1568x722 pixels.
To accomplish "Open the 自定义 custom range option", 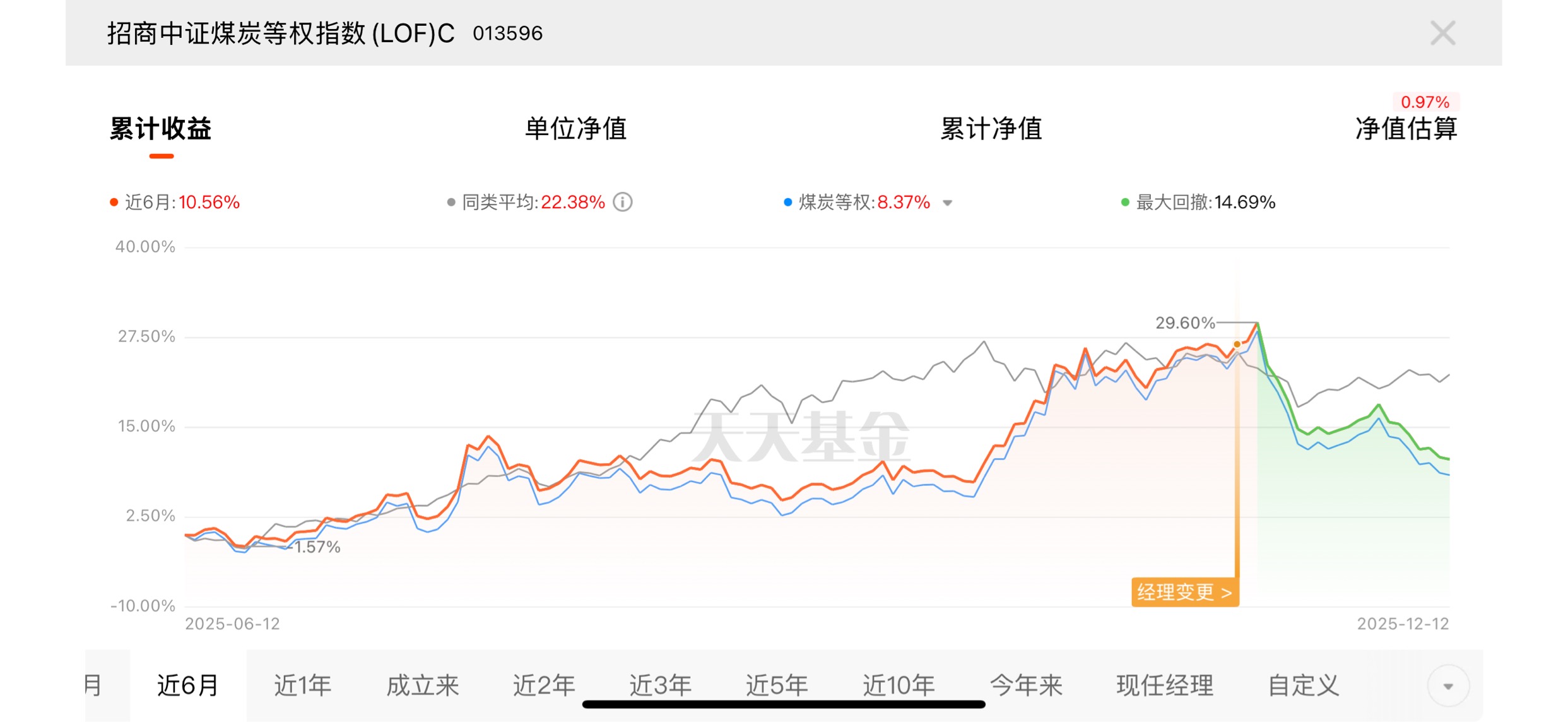I will pyautogui.click(x=1304, y=685).
